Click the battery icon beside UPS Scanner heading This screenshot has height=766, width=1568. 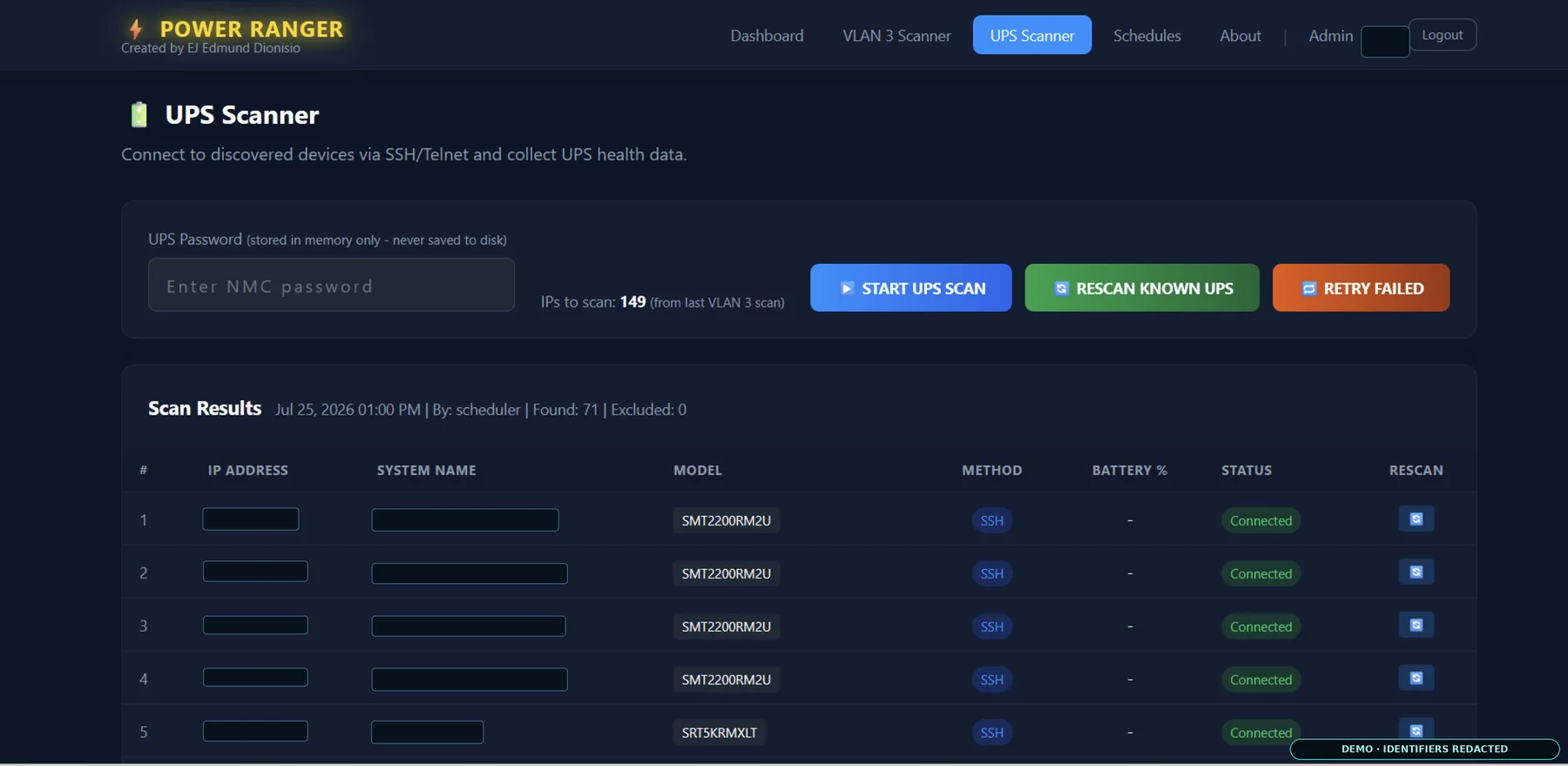tap(139, 115)
